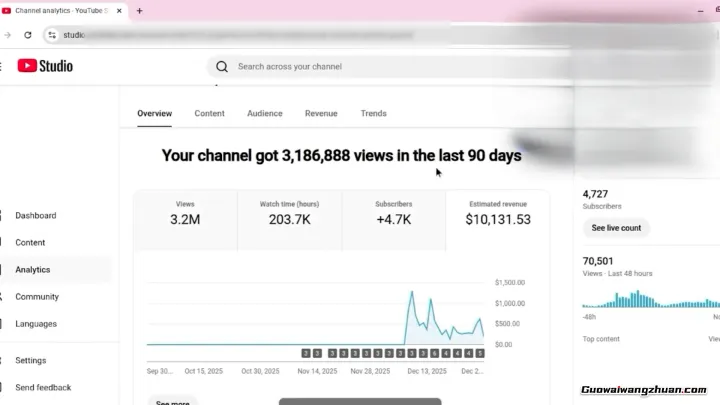Screen dimensions: 720x405
Task: Open the Revenue analytics tab
Action: (x=321, y=114)
